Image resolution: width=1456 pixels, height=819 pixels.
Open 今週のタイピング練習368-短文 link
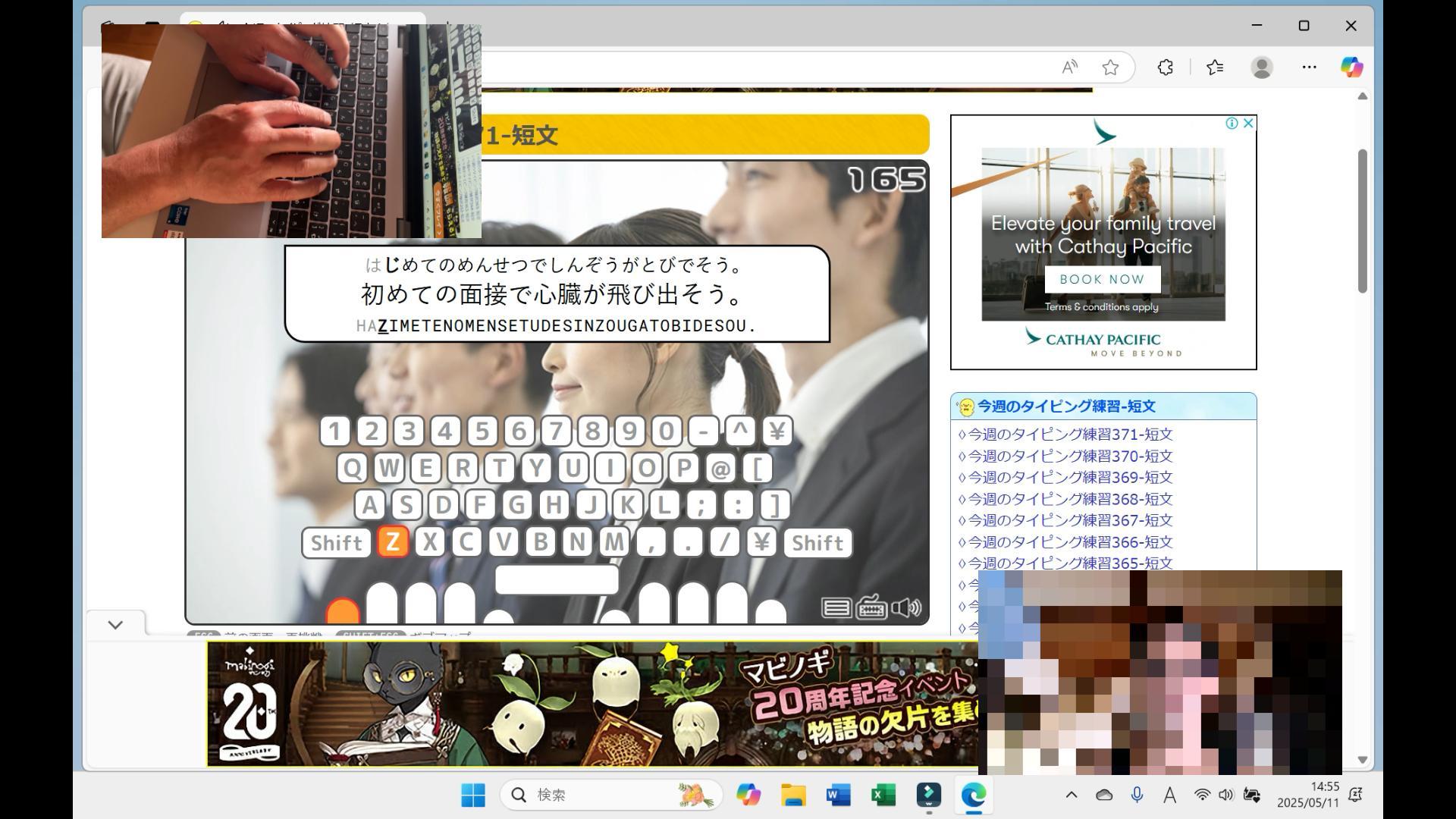(x=1069, y=499)
